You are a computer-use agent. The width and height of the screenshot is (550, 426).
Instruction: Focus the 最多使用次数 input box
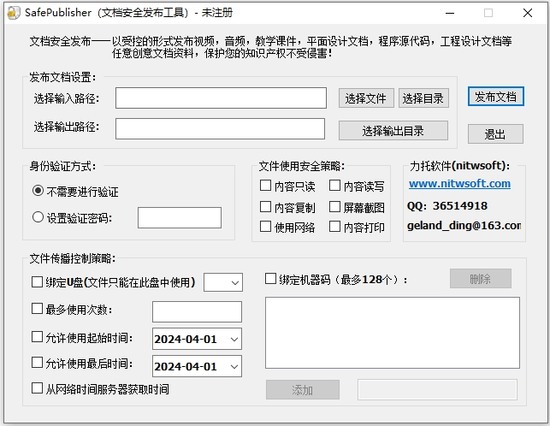click(197, 312)
